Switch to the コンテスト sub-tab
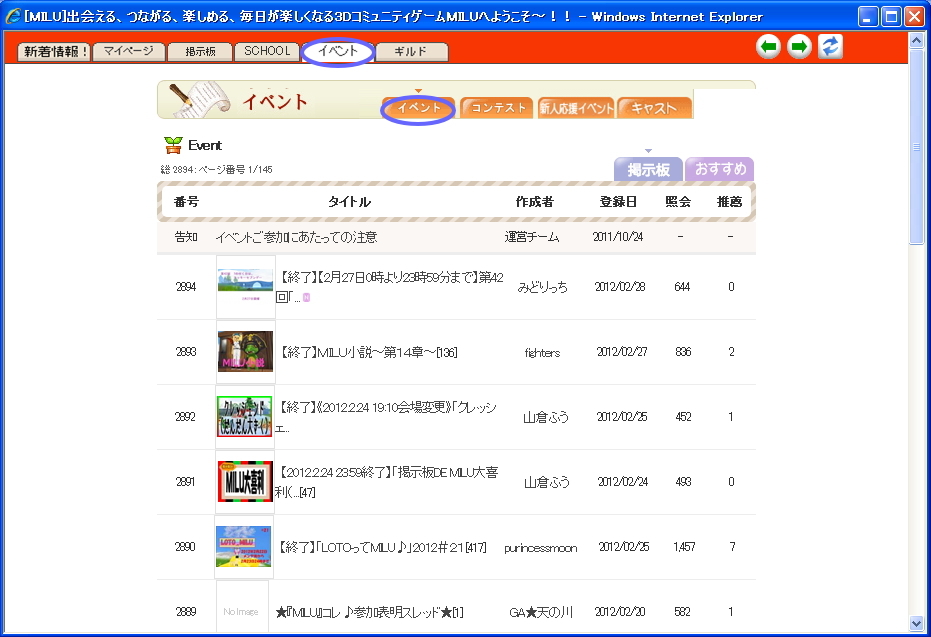Image resolution: width=931 pixels, height=637 pixels. (498, 108)
